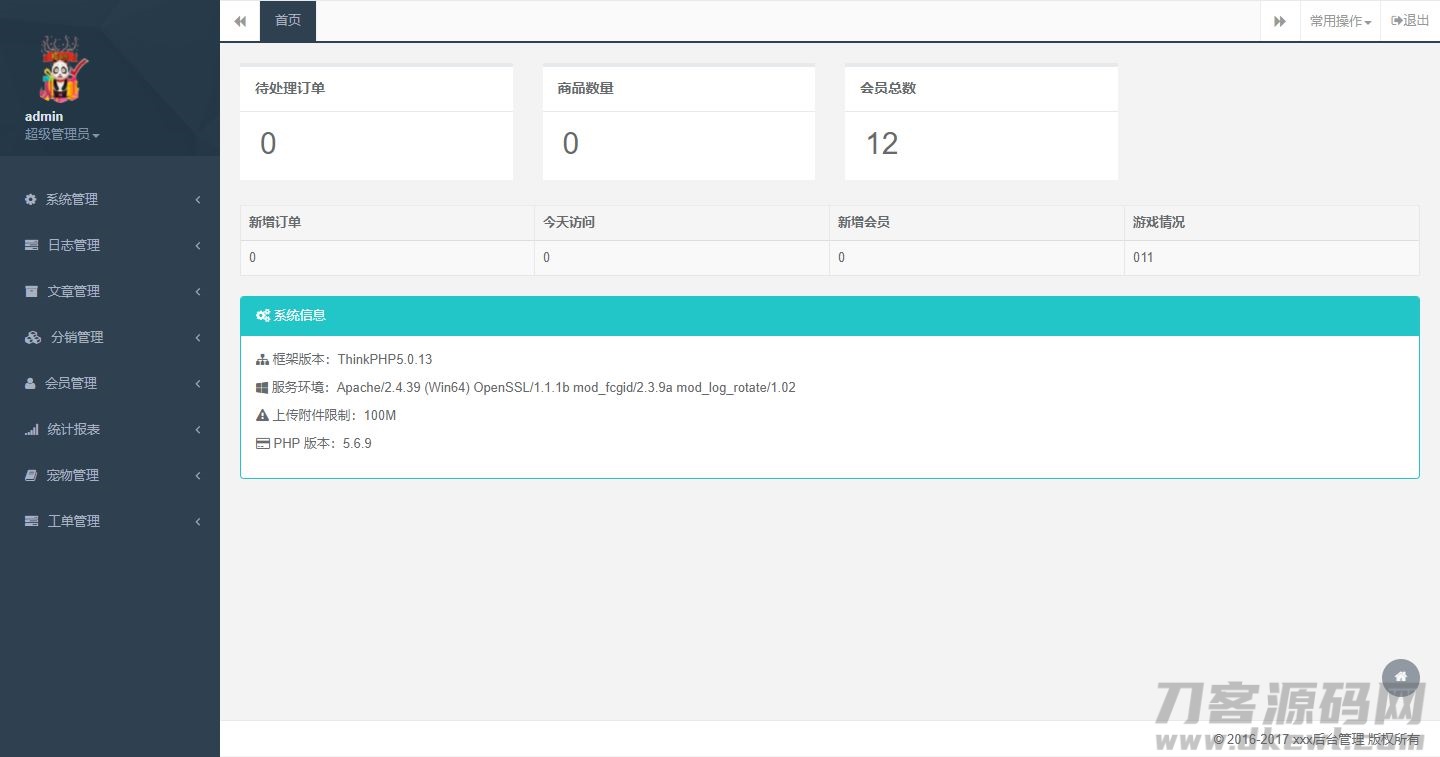1440x757 pixels.
Task: Open the 超级管理员 user dropdown
Action: point(62,134)
